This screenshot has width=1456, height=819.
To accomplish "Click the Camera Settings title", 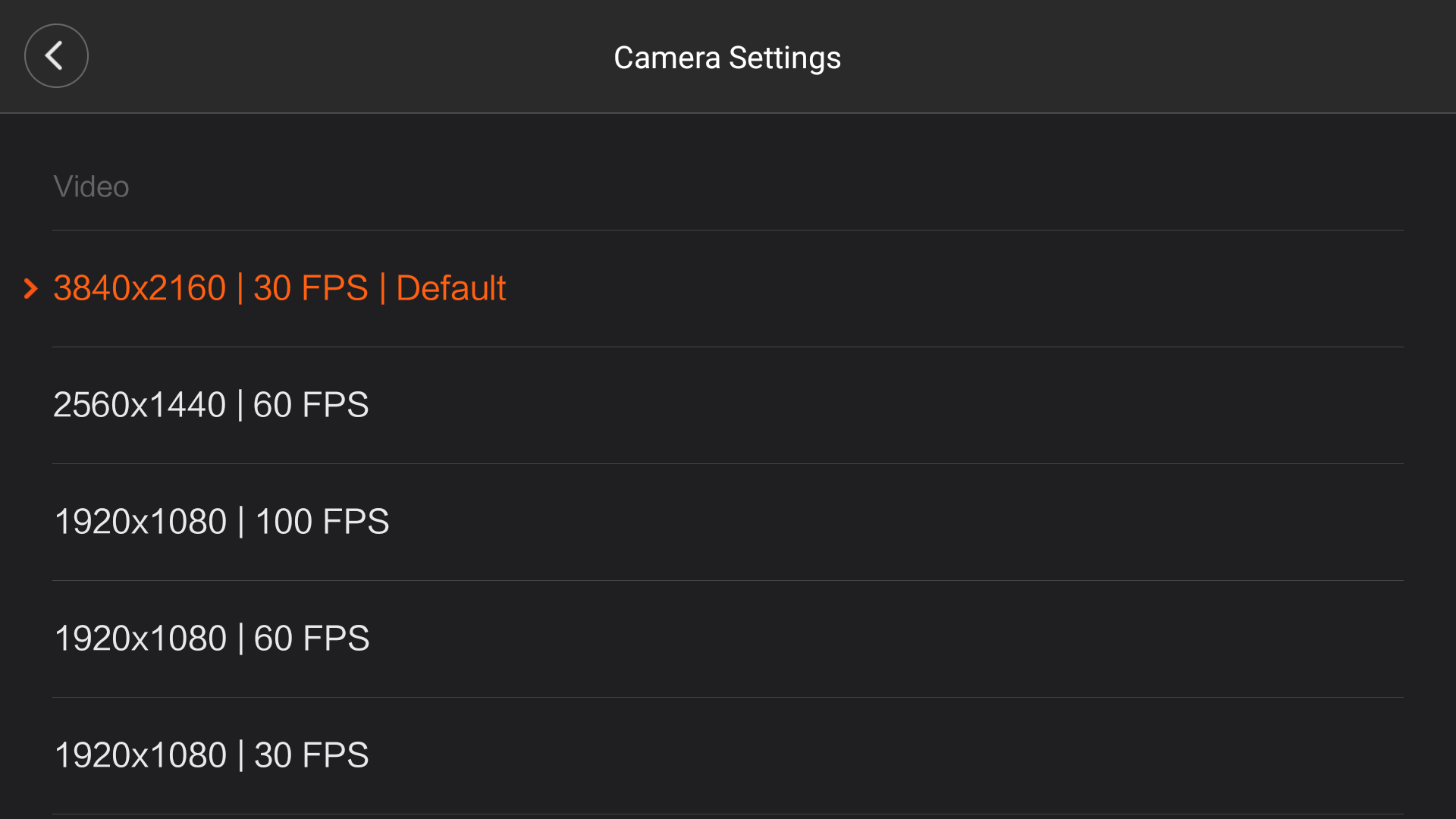I will [727, 58].
